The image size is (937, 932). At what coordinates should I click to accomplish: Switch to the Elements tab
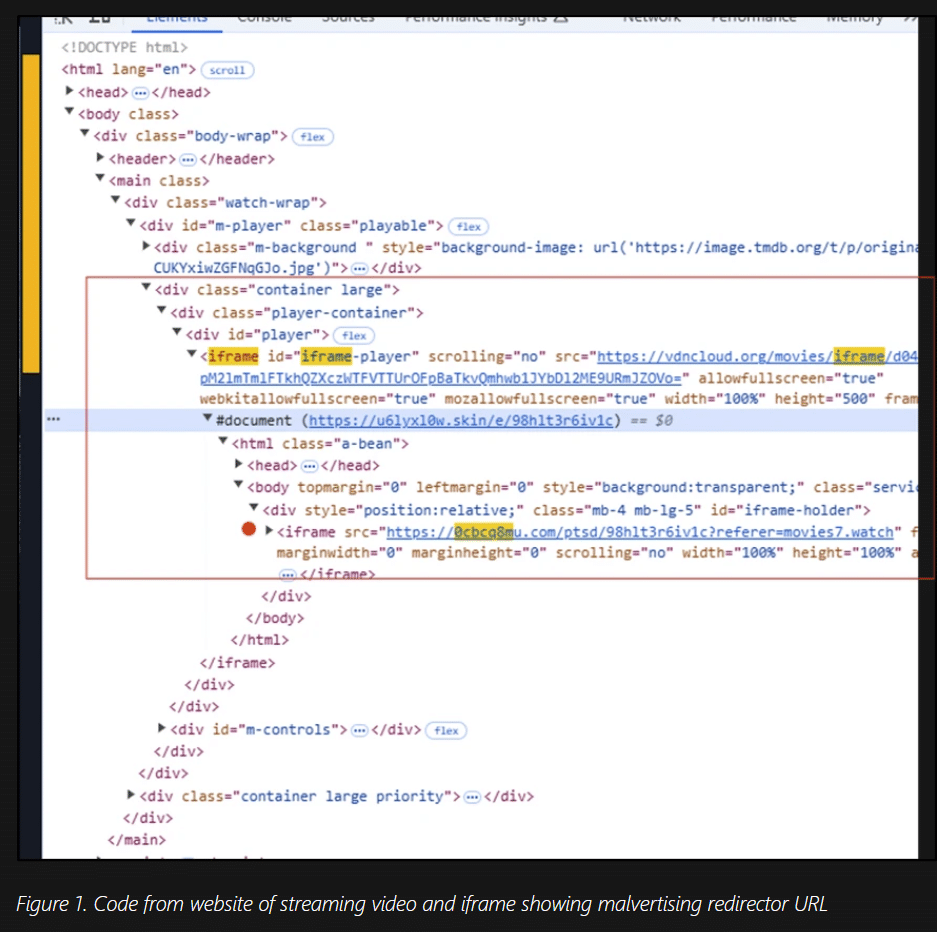(x=177, y=20)
